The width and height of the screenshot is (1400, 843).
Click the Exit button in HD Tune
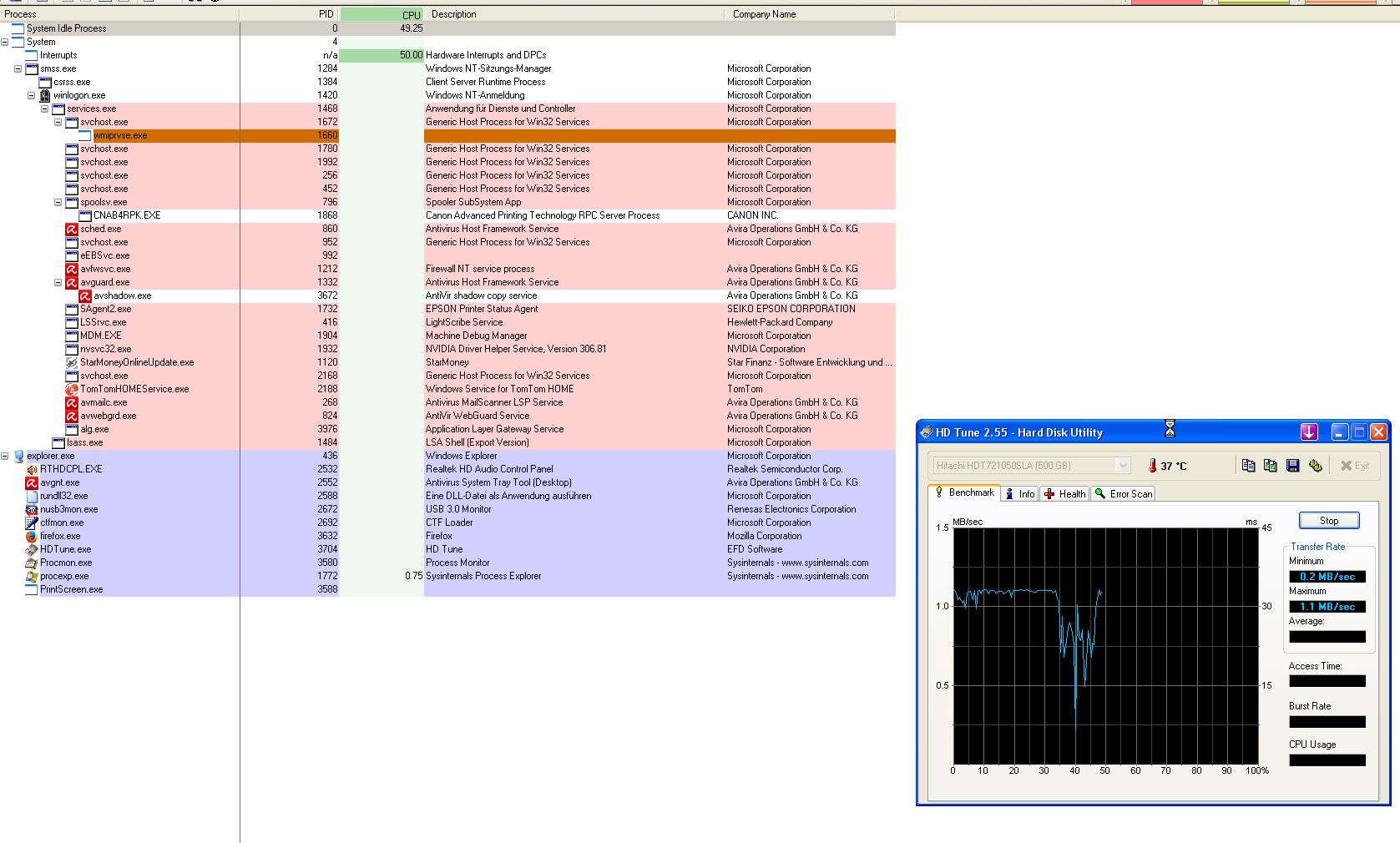point(1355,466)
